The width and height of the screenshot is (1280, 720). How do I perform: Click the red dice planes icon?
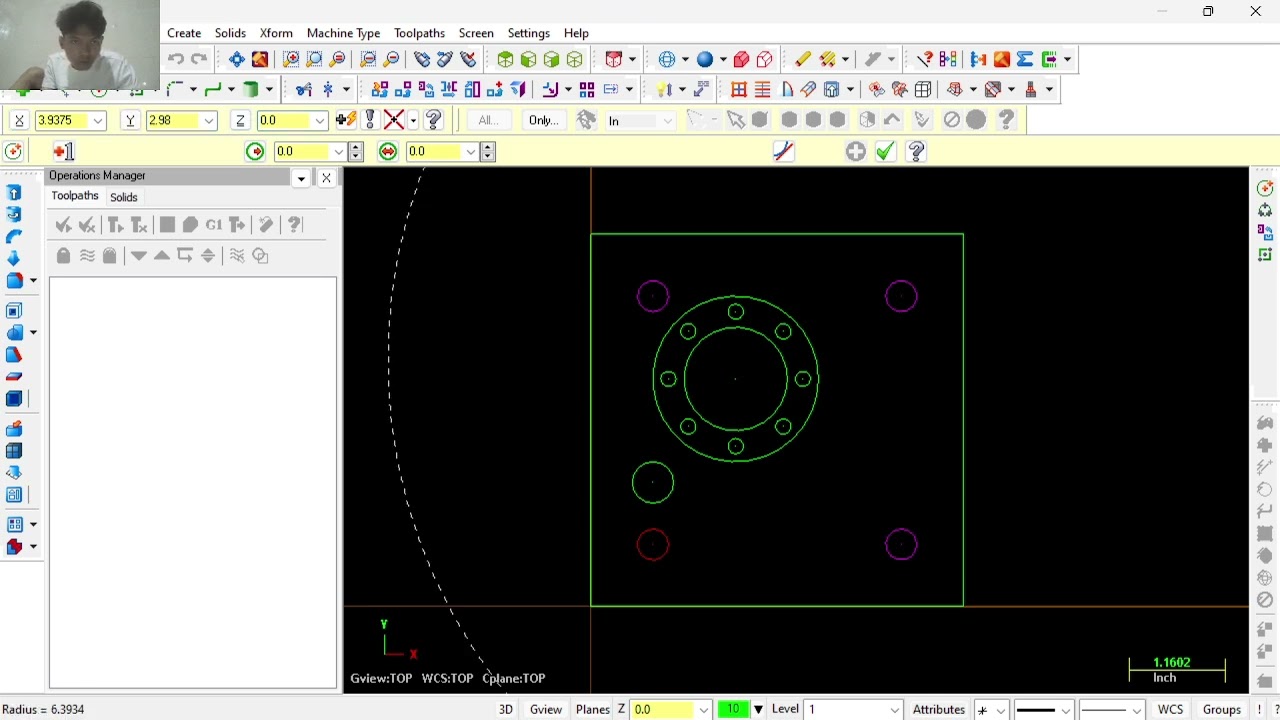[x=614, y=59]
